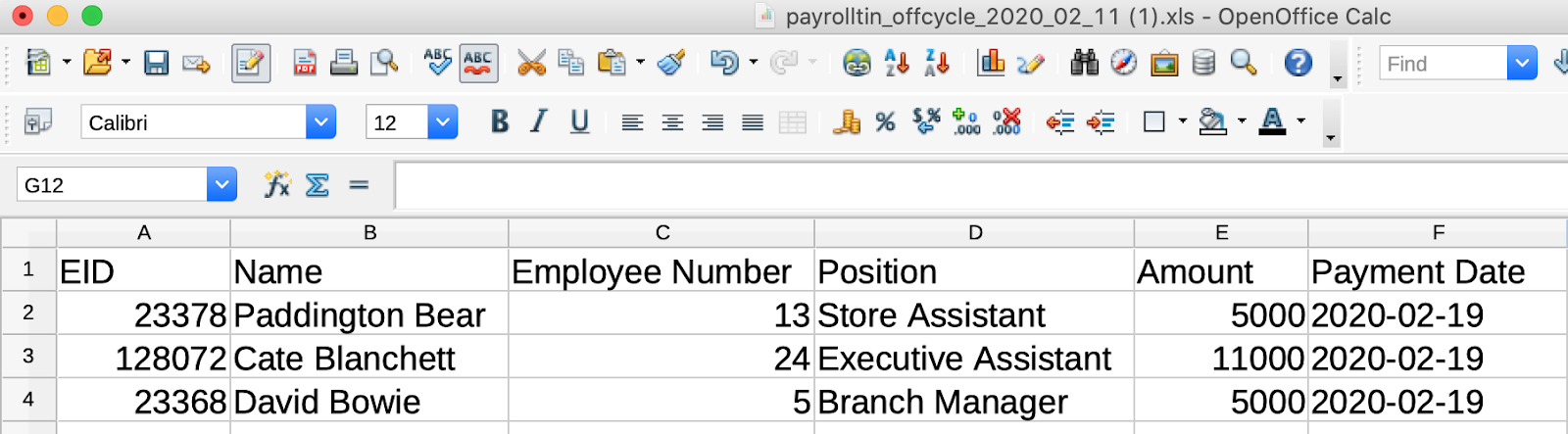Expand the Name Box G12 dropdown
Screen dimensions: 1568x434
tap(221, 184)
